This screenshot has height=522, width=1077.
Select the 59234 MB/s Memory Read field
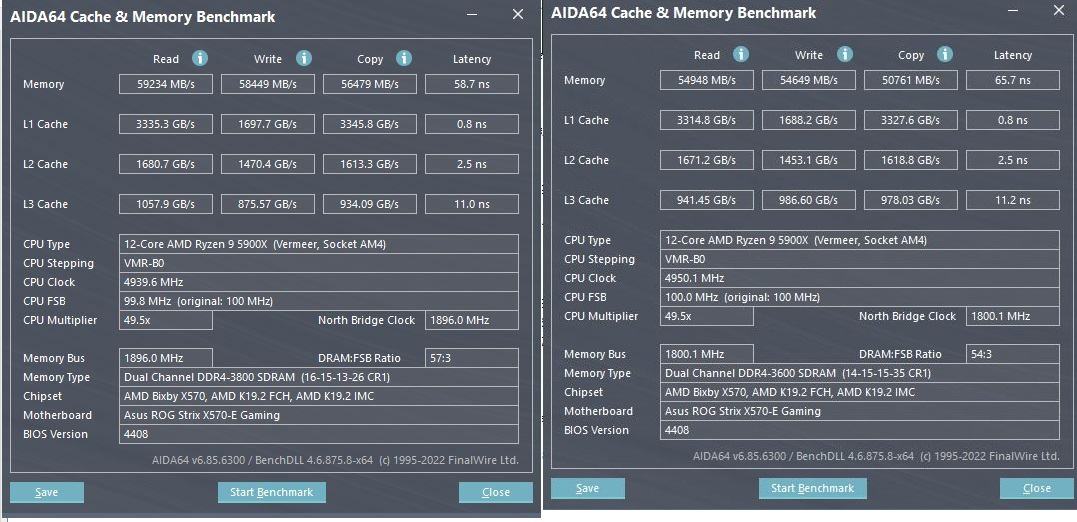pos(166,85)
